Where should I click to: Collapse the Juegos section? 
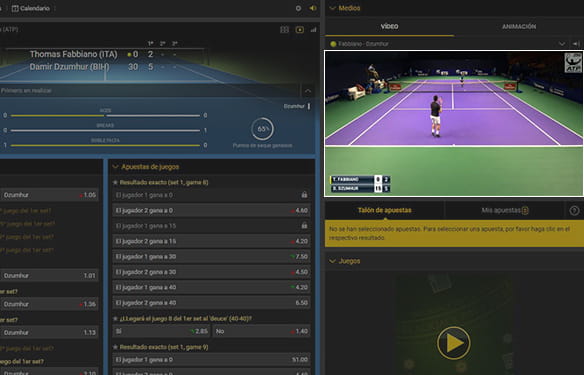click(333, 261)
